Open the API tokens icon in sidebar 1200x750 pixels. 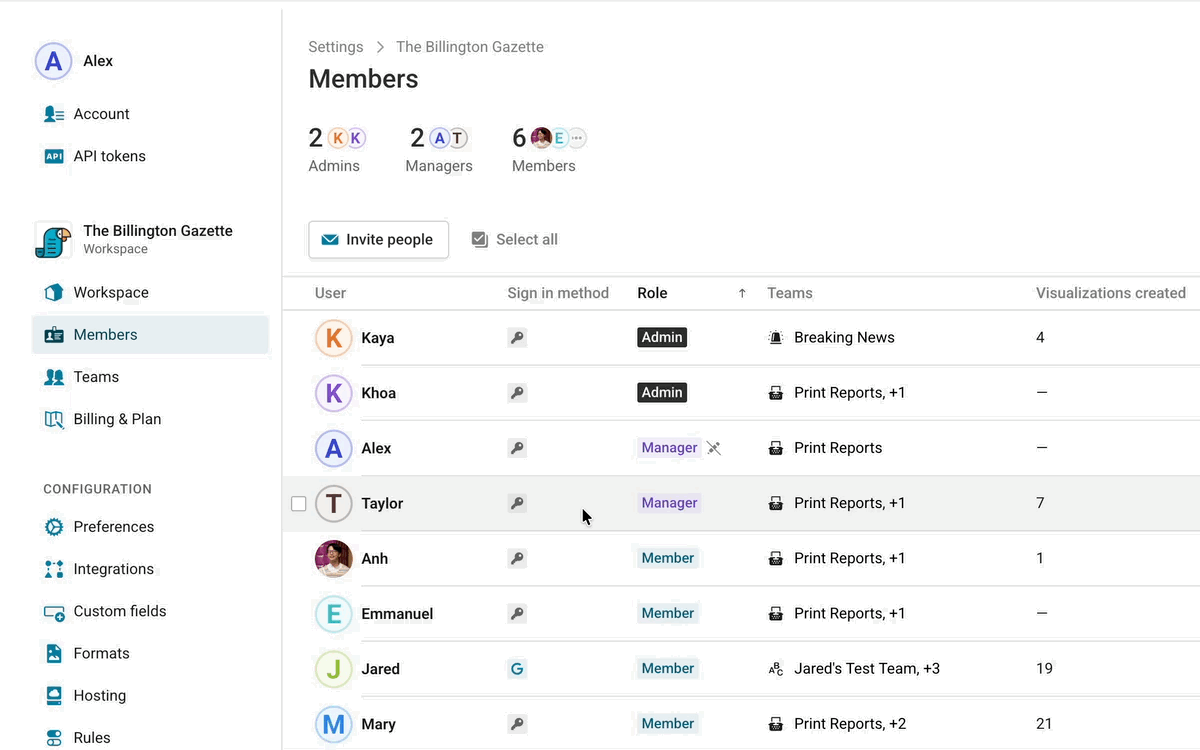coord(54,156)
